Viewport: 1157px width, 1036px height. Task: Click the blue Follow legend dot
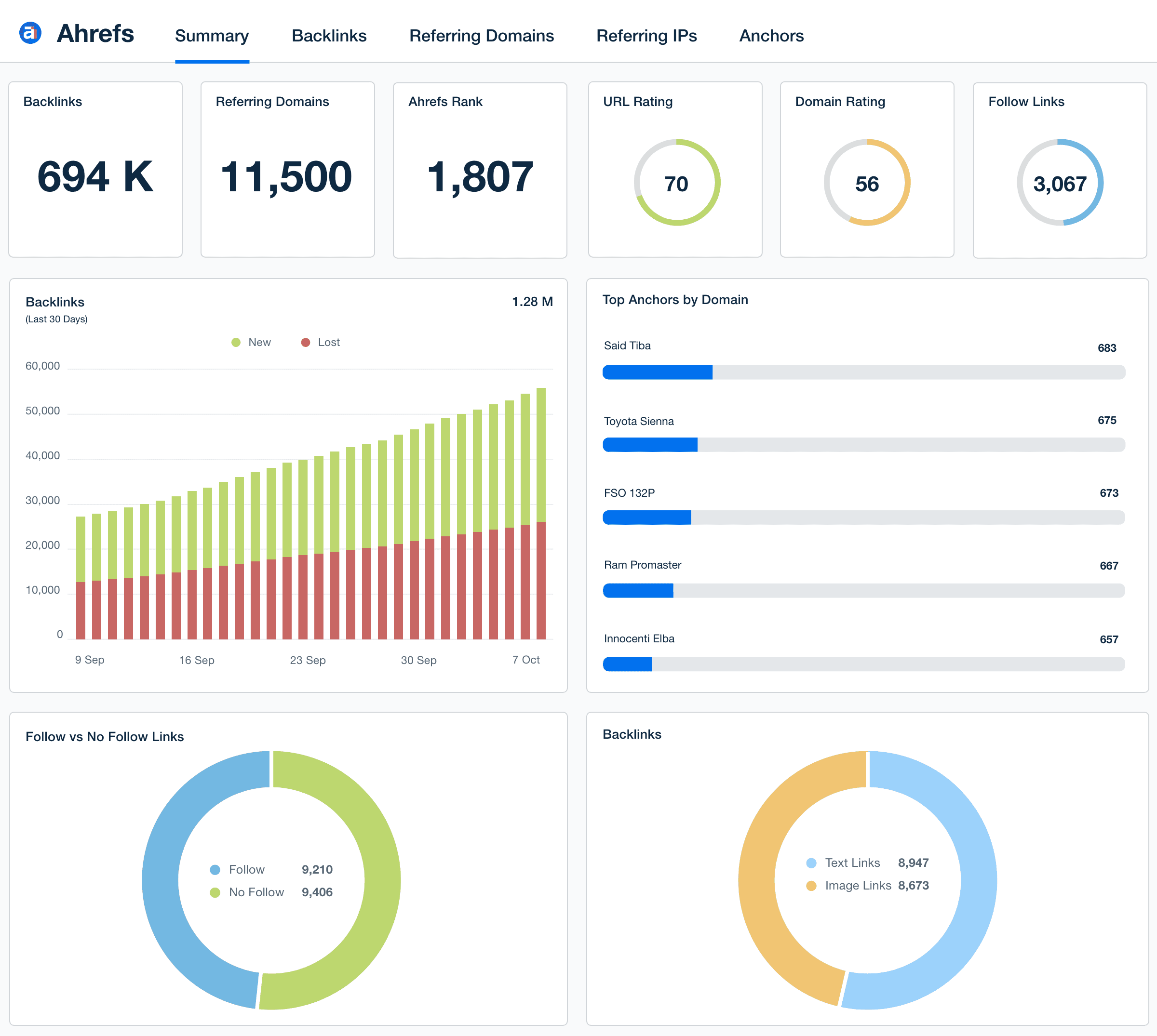tap(216, 869)
